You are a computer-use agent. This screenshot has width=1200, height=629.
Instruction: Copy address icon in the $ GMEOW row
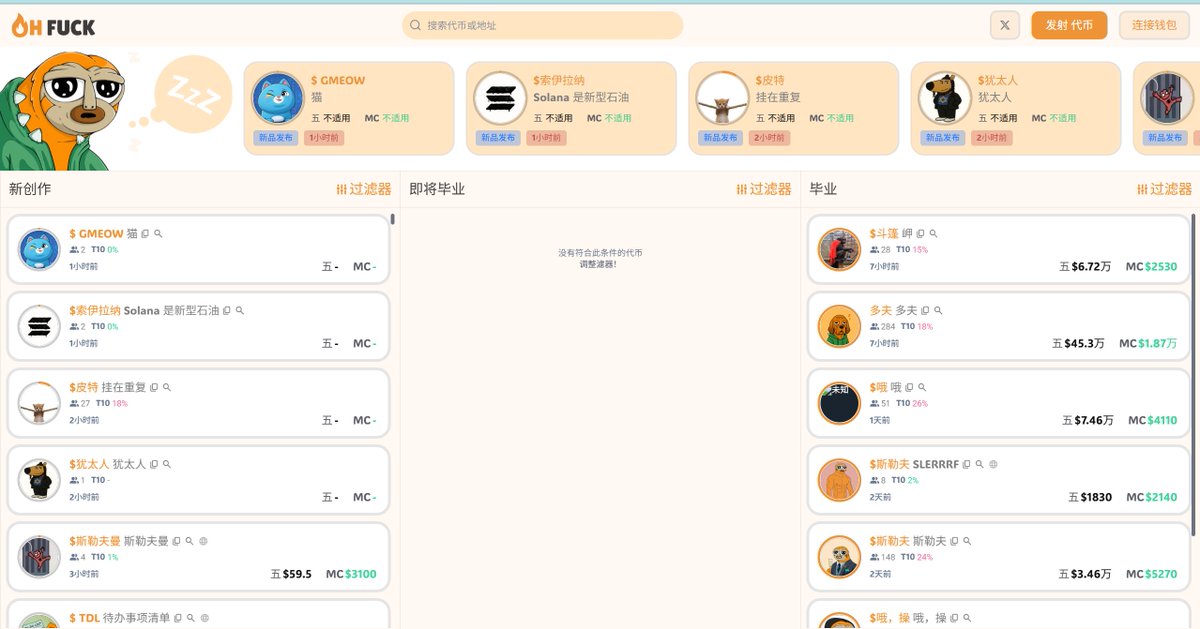click(x=145, y=234)
